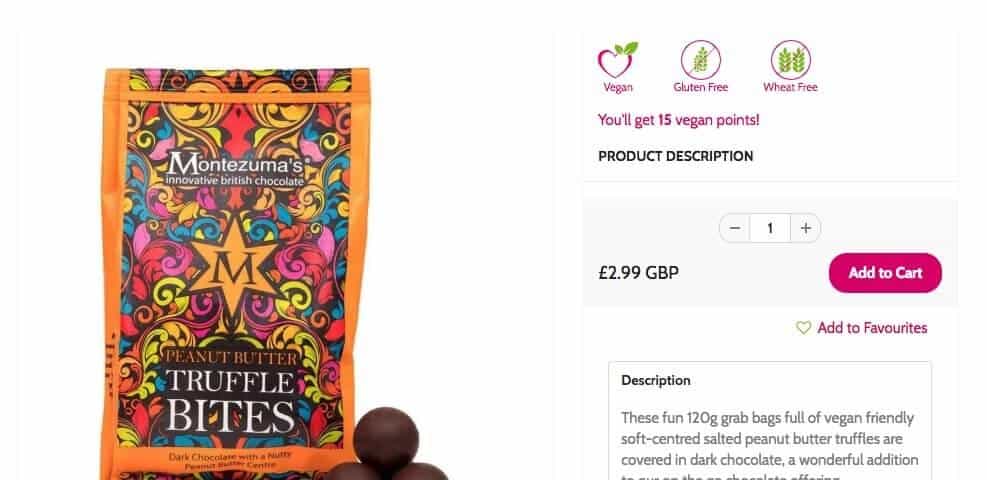
Task: Click the heart icon beside Add to Favourites
Action: pos(803,328)
